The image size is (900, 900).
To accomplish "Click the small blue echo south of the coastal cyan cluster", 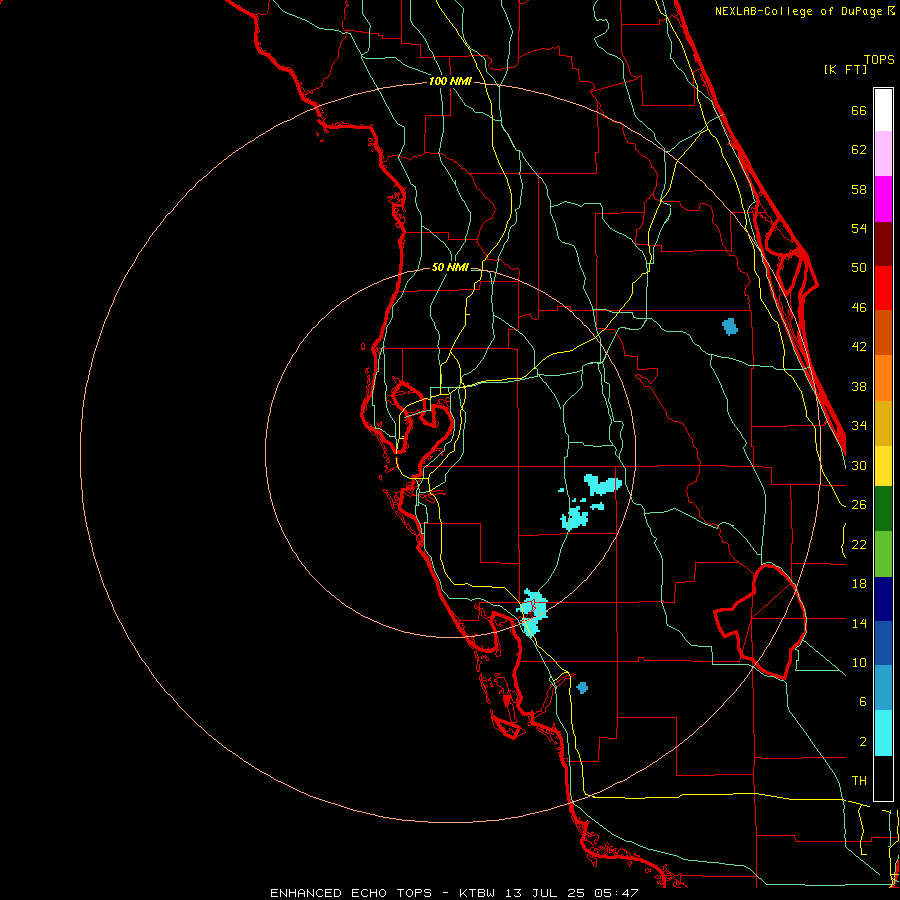I will click(x=582, y=688).
